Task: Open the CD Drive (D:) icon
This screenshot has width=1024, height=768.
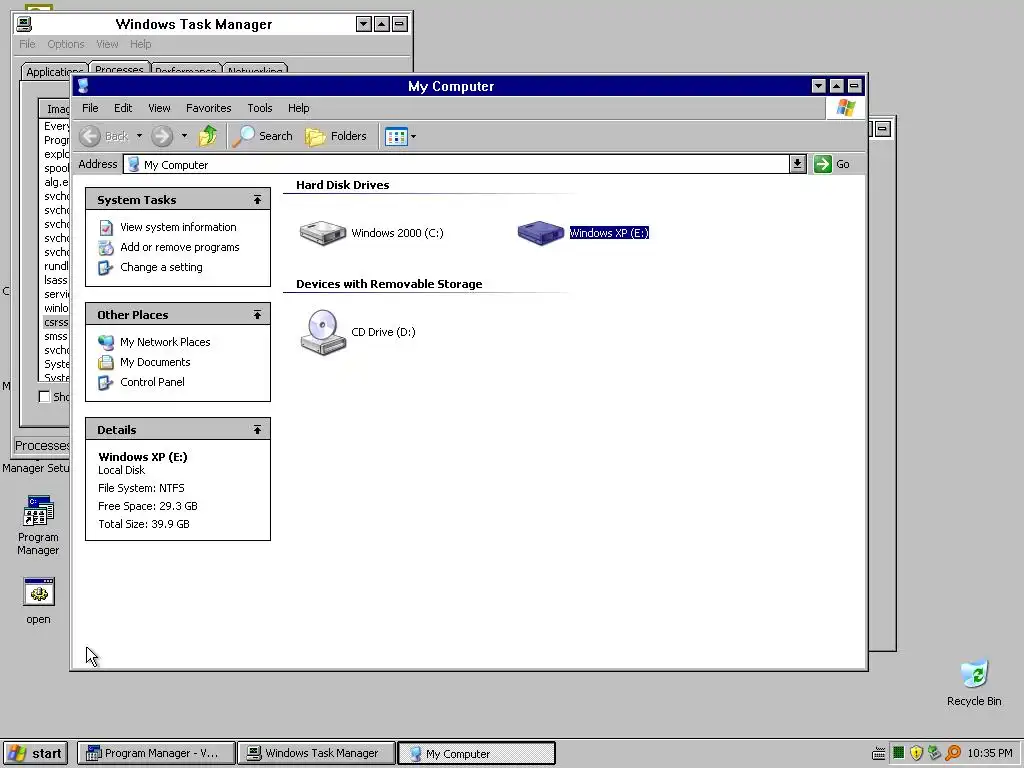Action: click(323, 332)
